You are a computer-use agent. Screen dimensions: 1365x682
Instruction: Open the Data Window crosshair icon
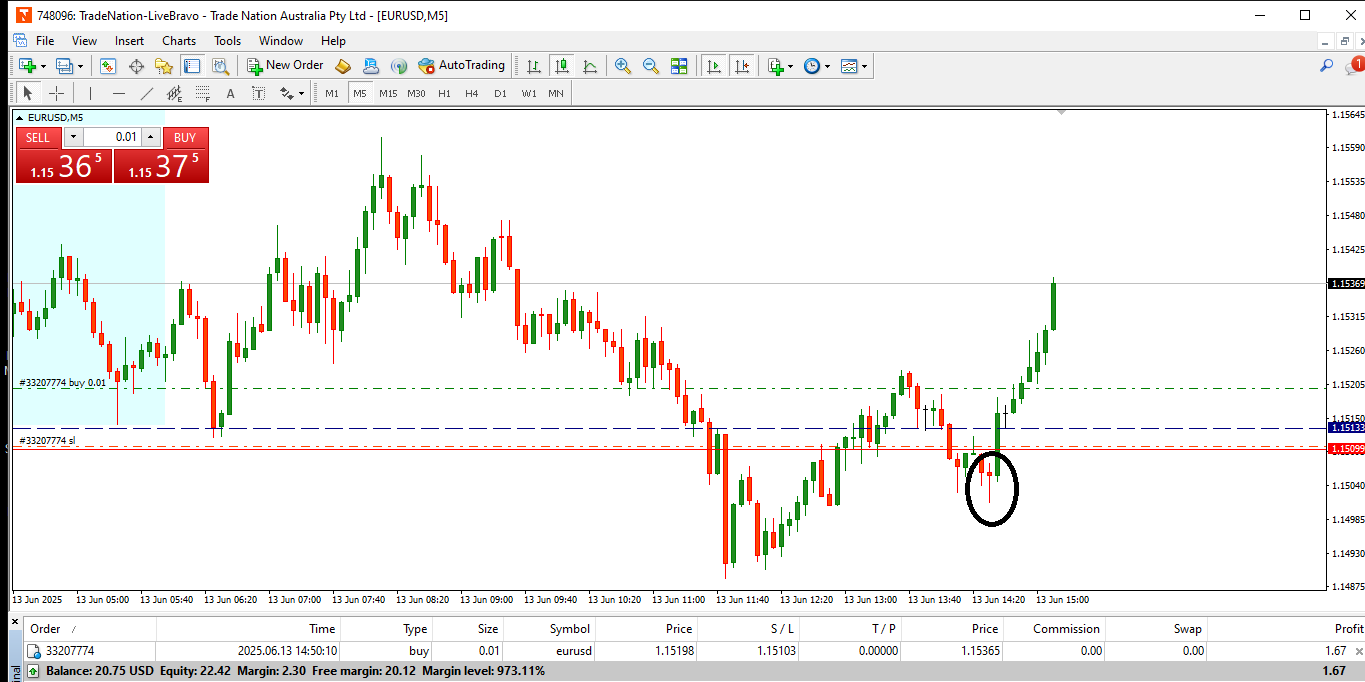point(136,66)
